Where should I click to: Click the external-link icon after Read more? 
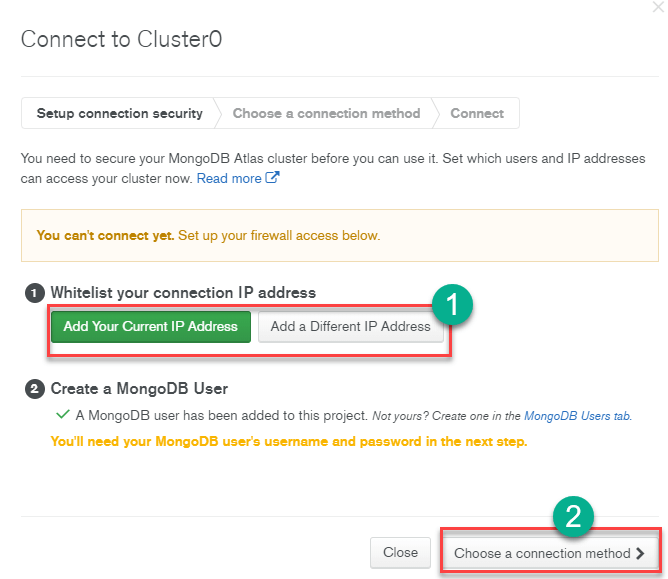272,179
